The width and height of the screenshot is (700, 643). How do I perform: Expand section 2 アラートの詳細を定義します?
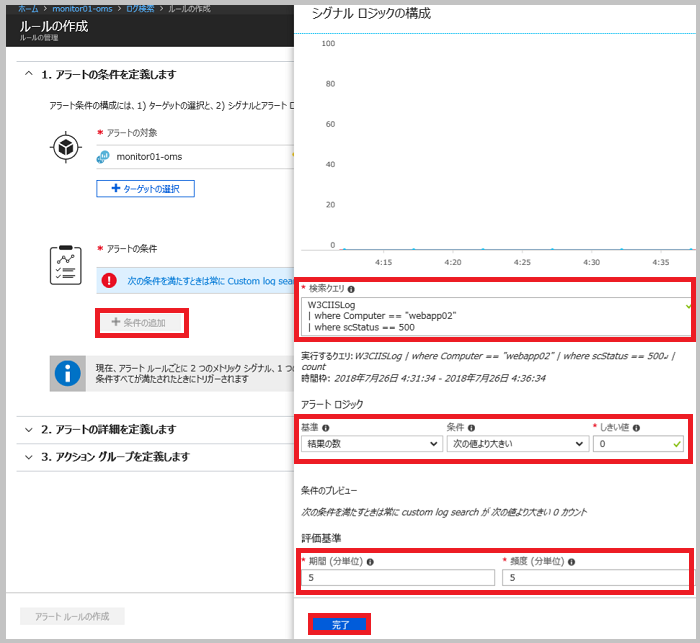pyautogui.click(x=29, y=430)
